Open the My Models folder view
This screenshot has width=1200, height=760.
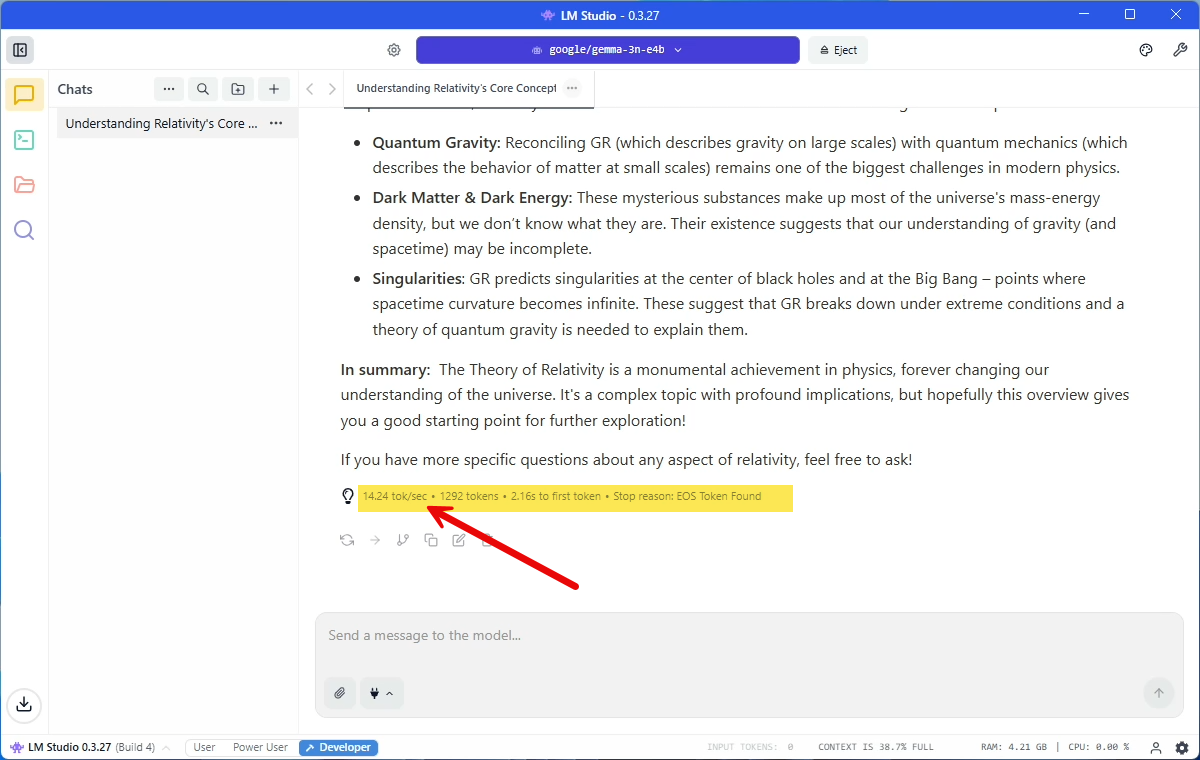[x=24, y=185]
